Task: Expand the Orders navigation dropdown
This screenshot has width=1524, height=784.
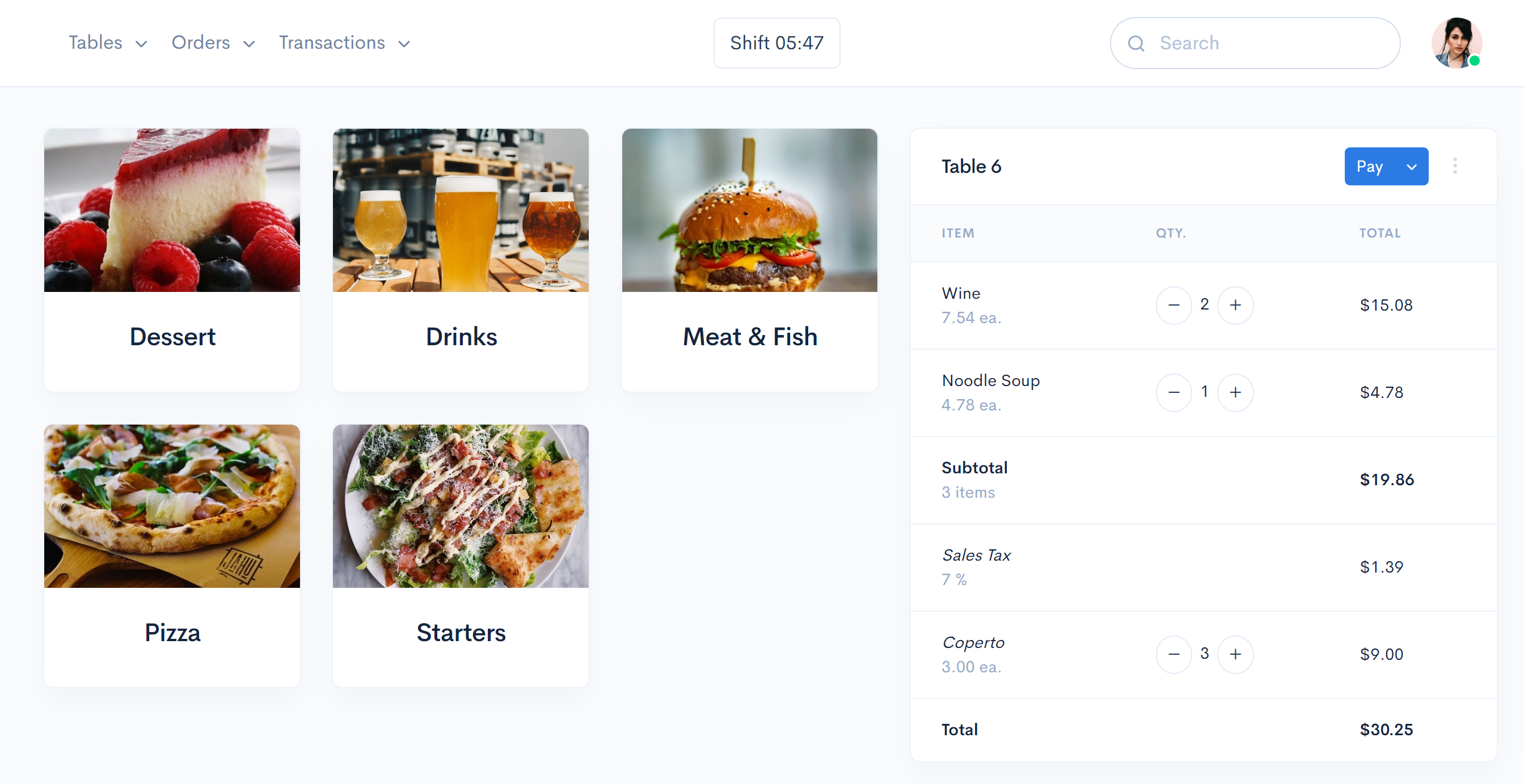Action: pos(210,42)
